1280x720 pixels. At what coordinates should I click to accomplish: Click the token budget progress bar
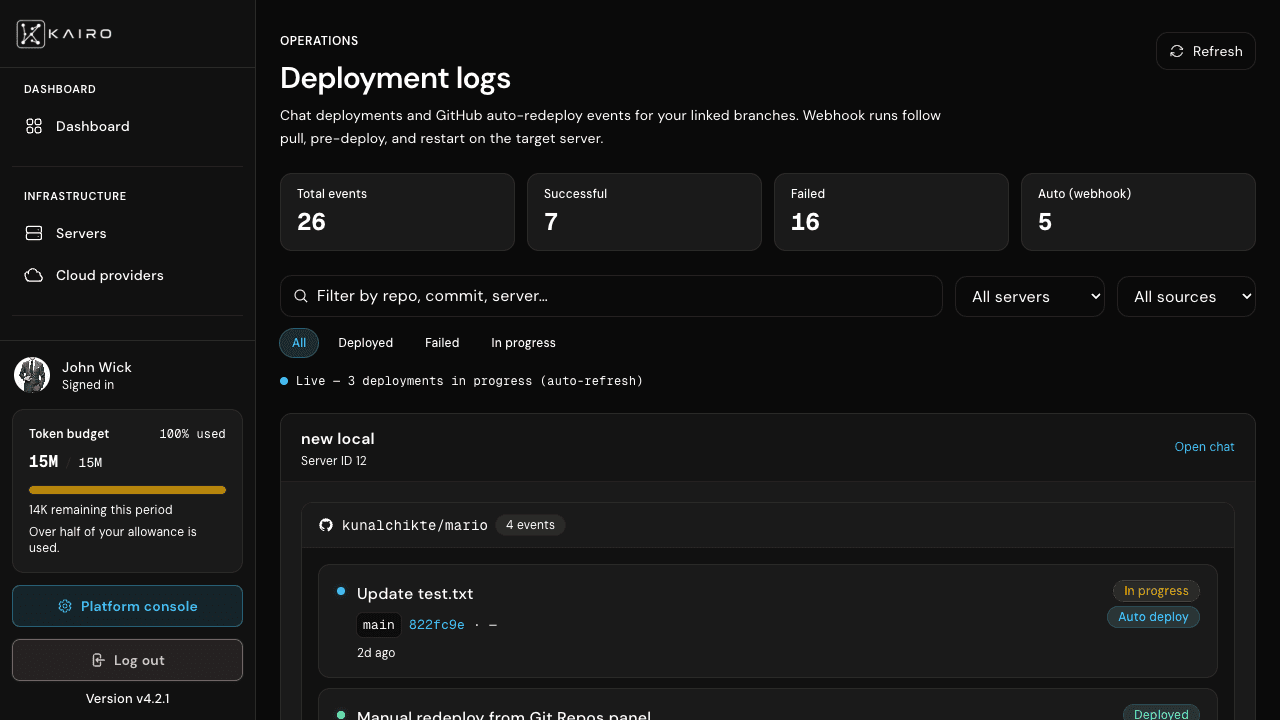click(128, 490)
